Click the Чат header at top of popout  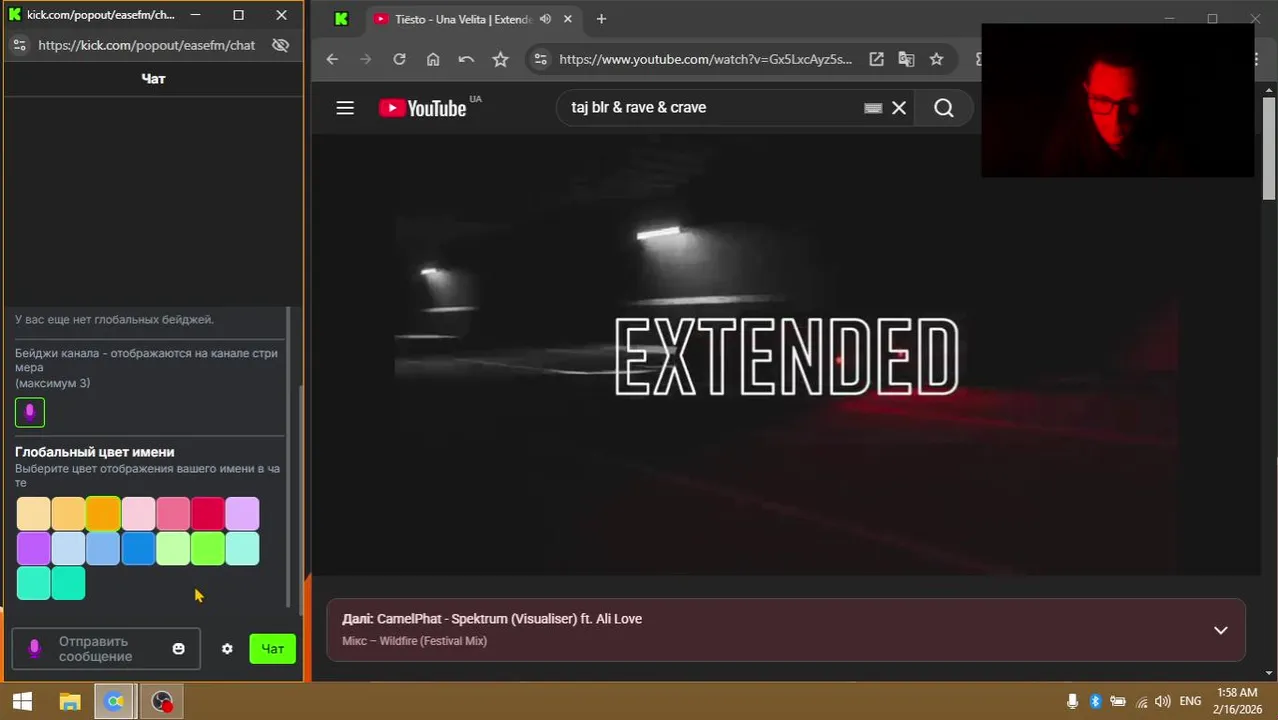(154, 79)
